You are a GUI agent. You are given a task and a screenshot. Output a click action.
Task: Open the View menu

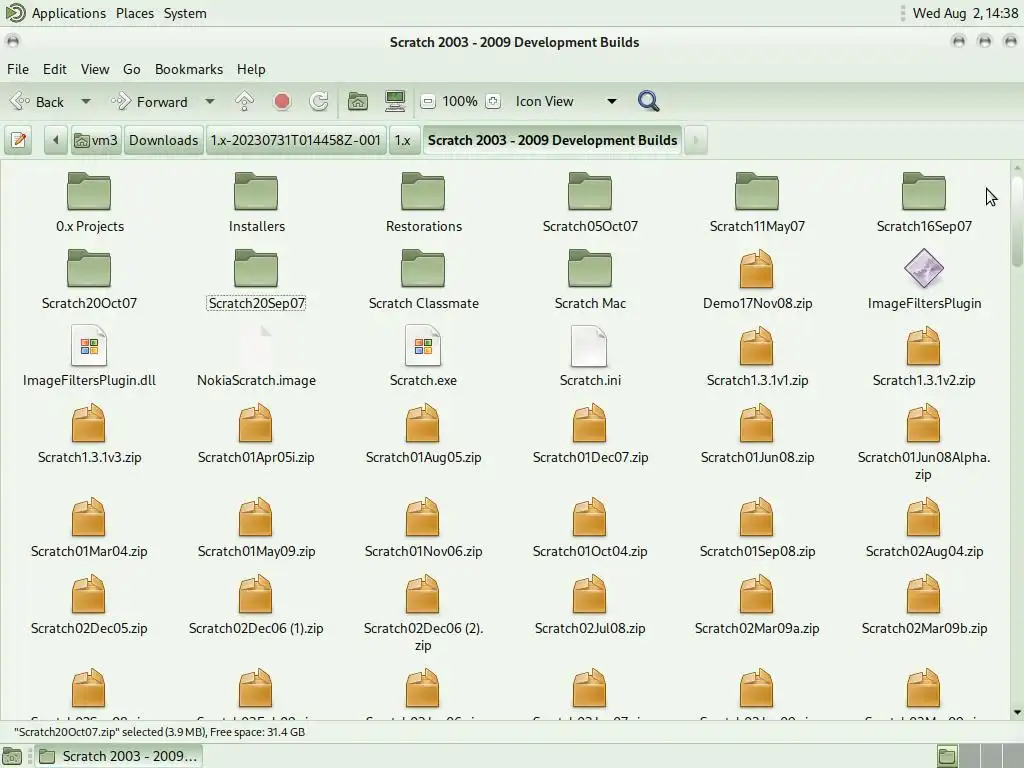tap(95, 69)
